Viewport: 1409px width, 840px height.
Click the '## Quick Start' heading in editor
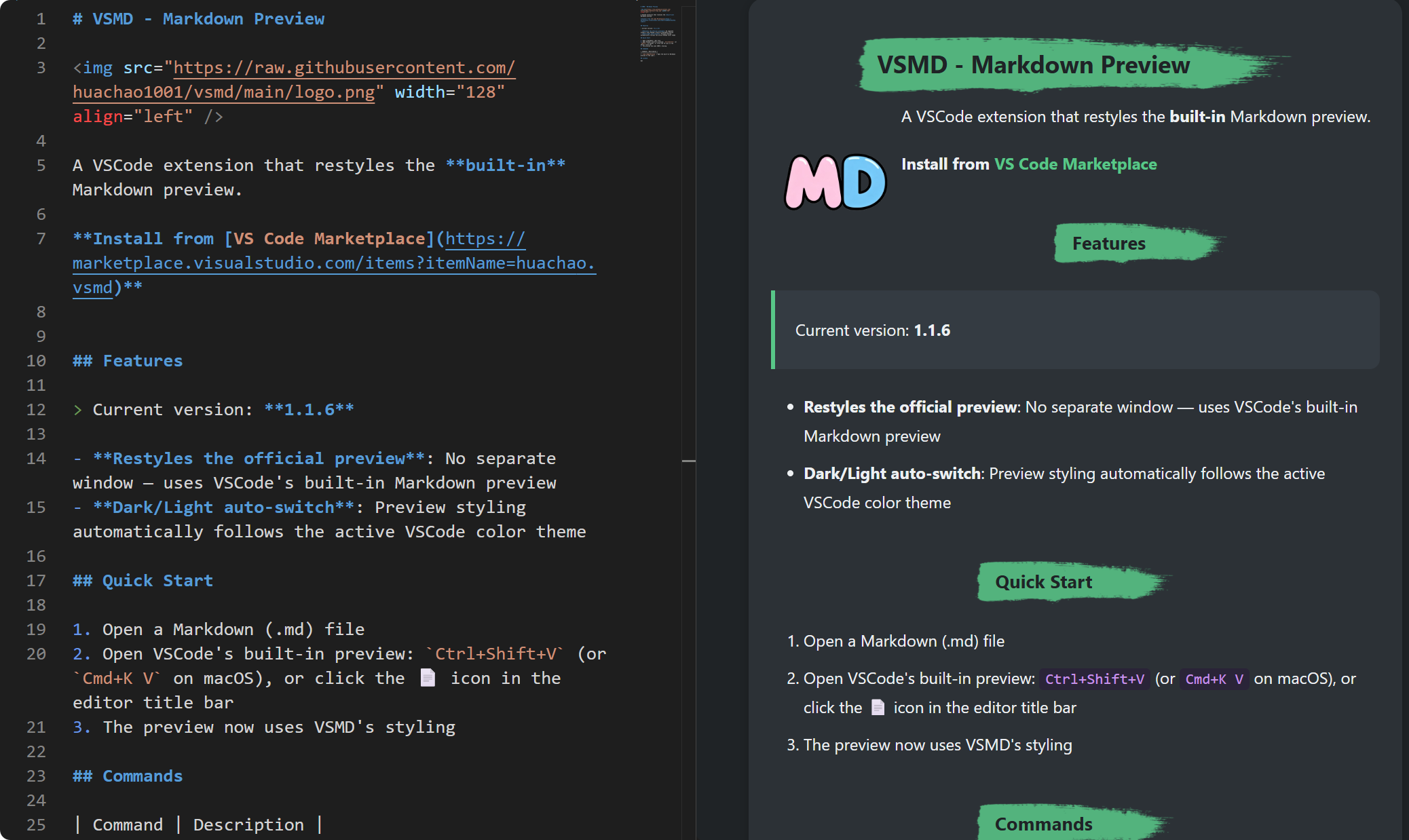(x=143, y=581)
